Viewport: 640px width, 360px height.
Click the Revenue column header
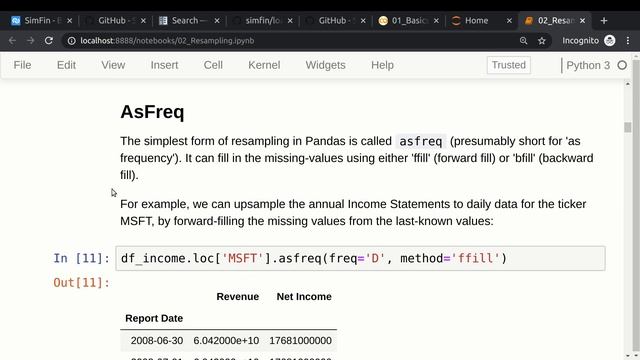pyautogui.click(x=238, y=297)
